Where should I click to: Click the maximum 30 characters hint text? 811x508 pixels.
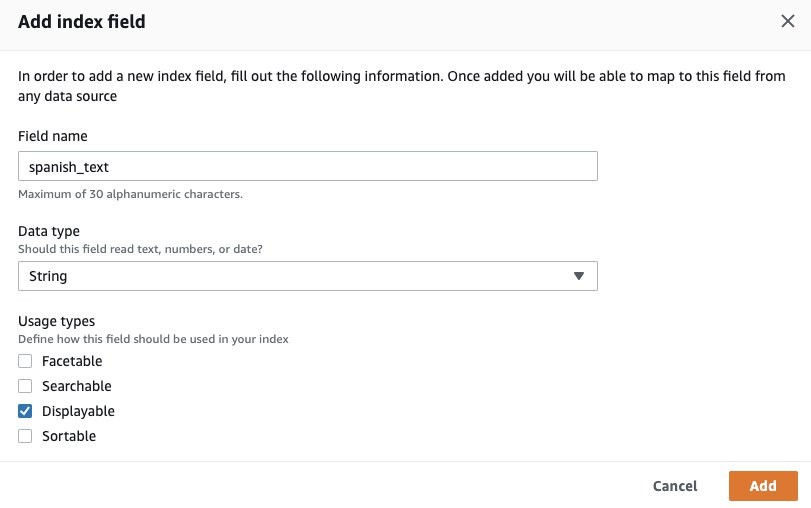pos(130,194)
